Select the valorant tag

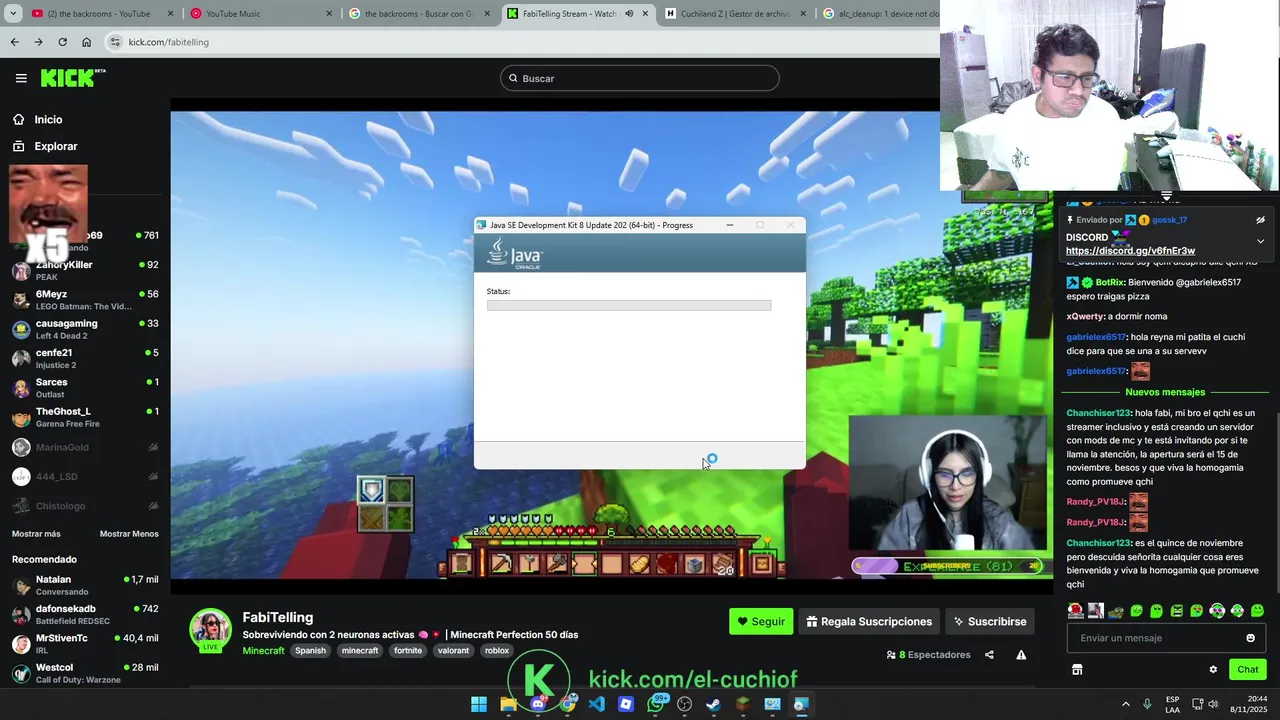click(x=453, y=651)
